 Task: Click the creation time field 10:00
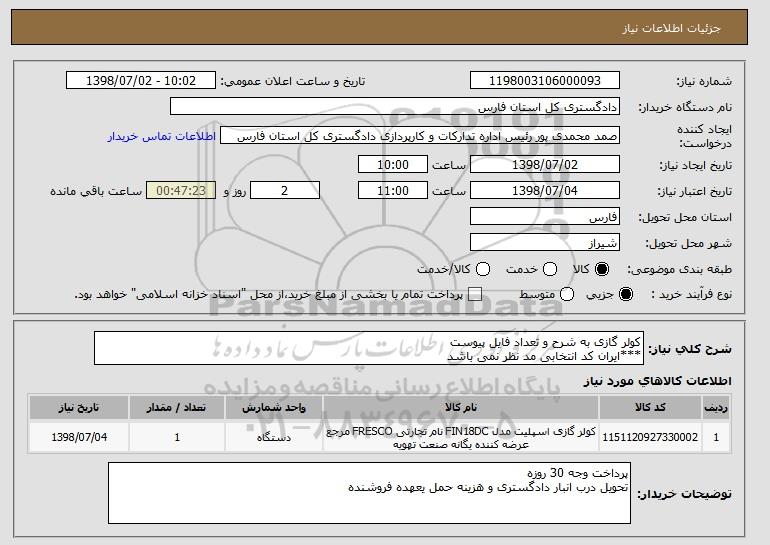[x=393, y=164]
